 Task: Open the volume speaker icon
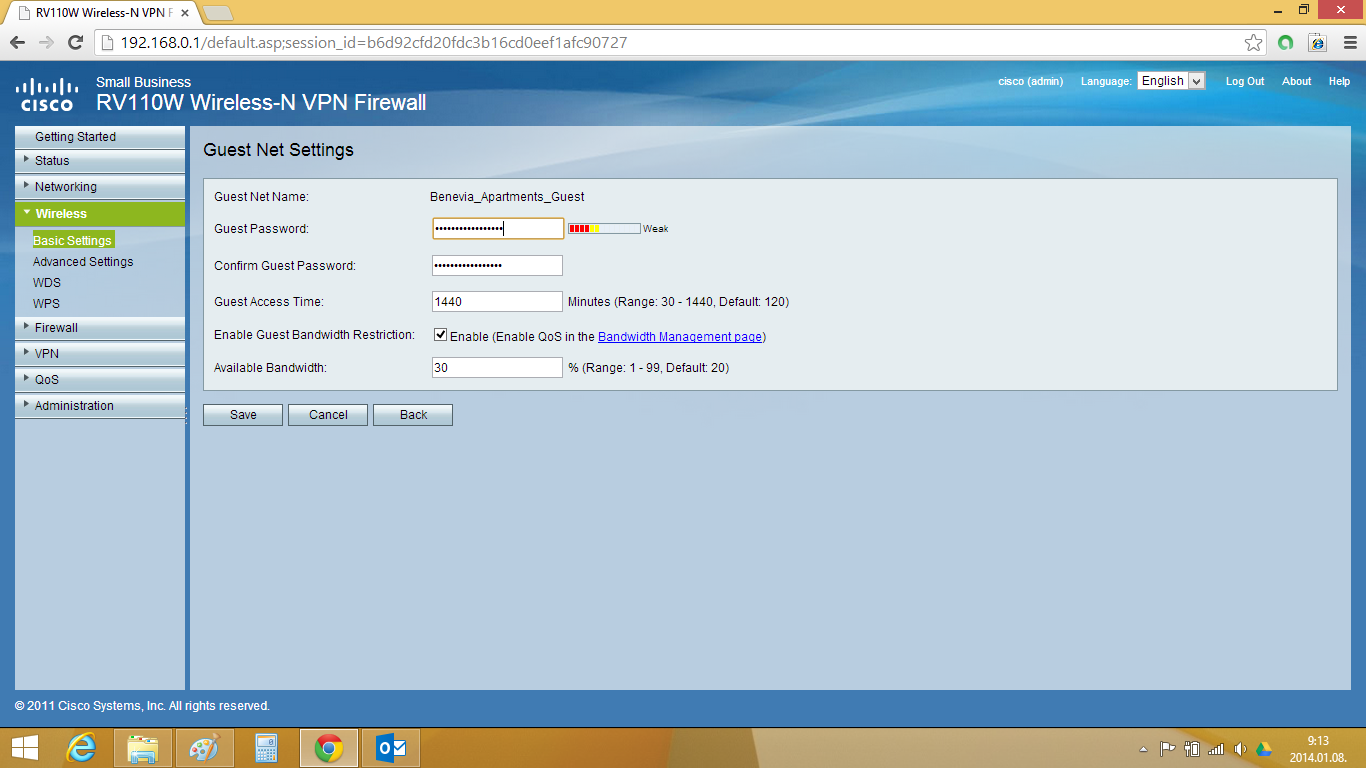[1240, 749]
